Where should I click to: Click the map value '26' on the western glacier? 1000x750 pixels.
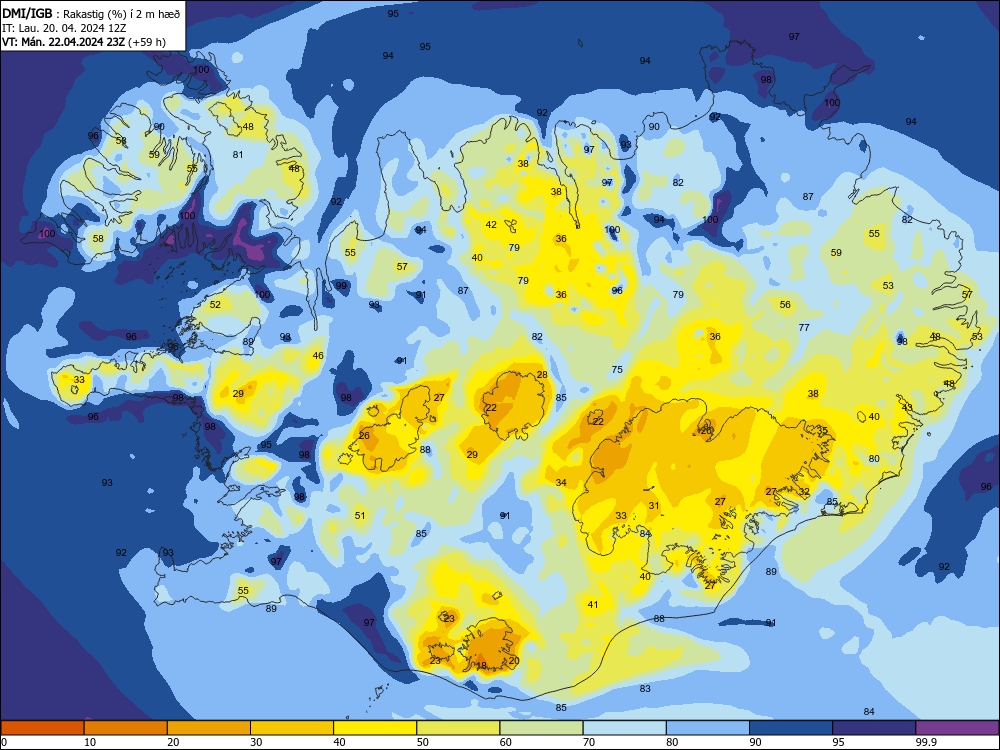(x=364, y=436)
